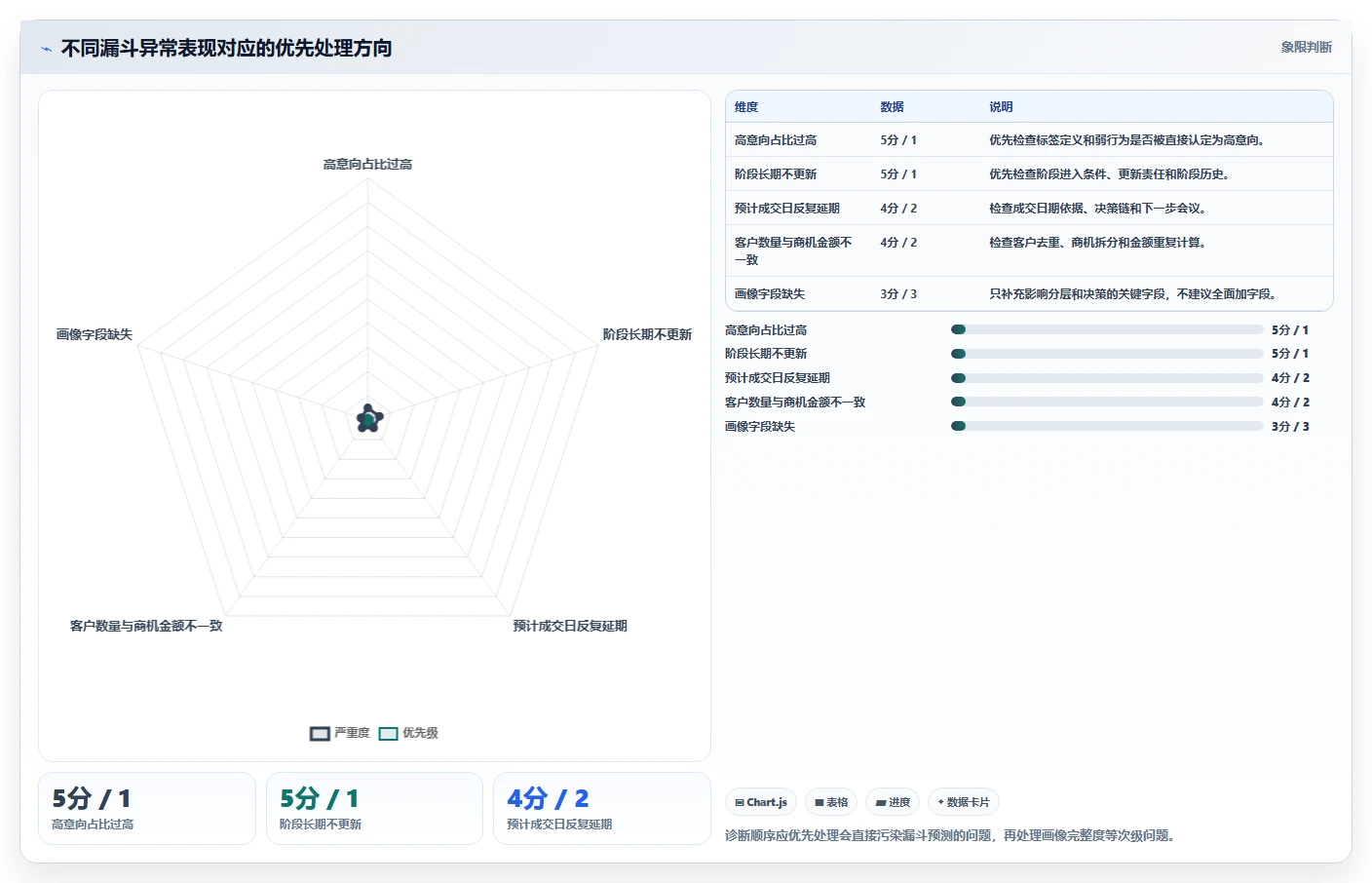Click the 优先级 legend color box
The width and height of the screenshot is (1372, 883).
[389, 734]
